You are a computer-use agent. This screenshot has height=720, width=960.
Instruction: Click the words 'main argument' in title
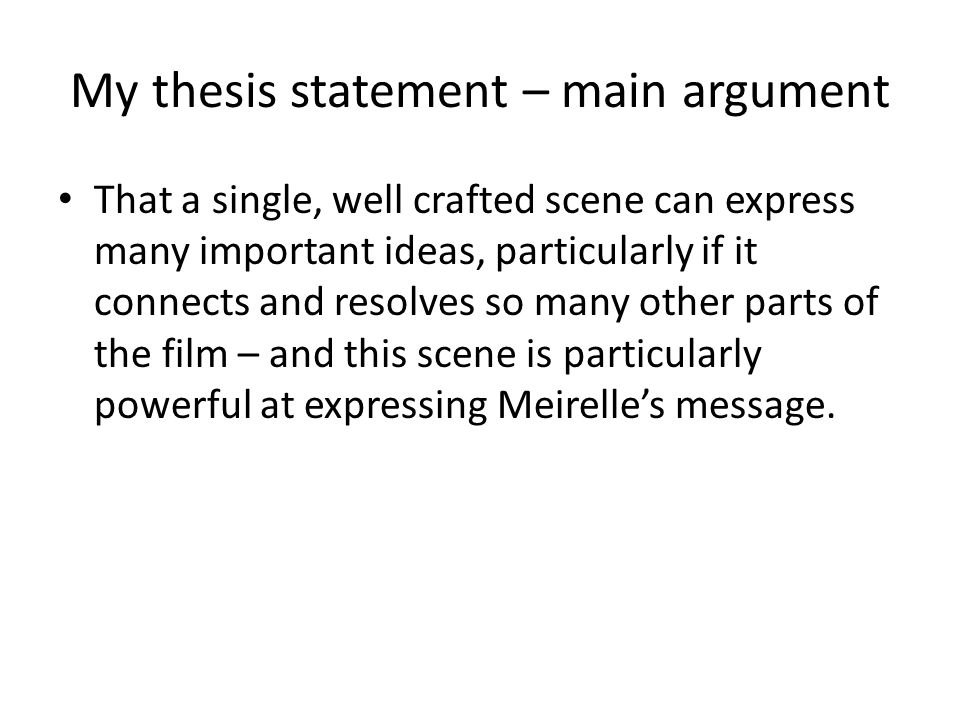(x=725, y=92)
